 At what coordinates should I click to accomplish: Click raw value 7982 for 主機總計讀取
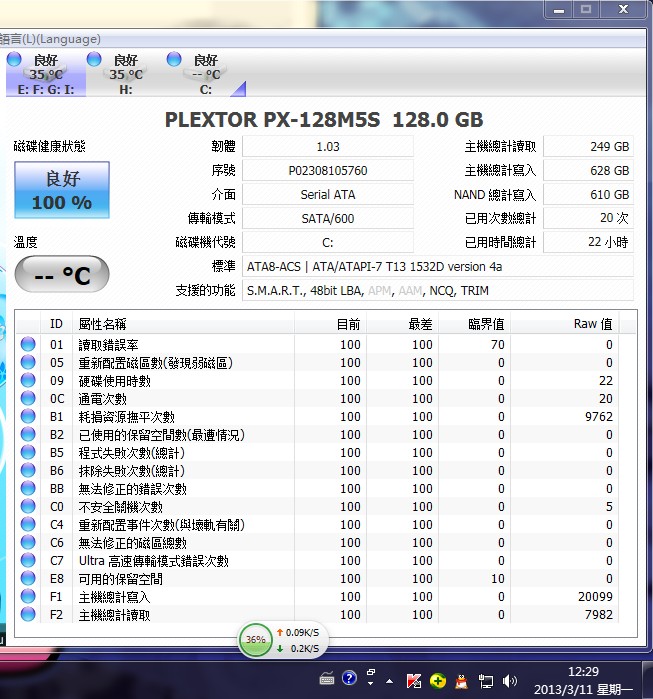tap(599, 615)
